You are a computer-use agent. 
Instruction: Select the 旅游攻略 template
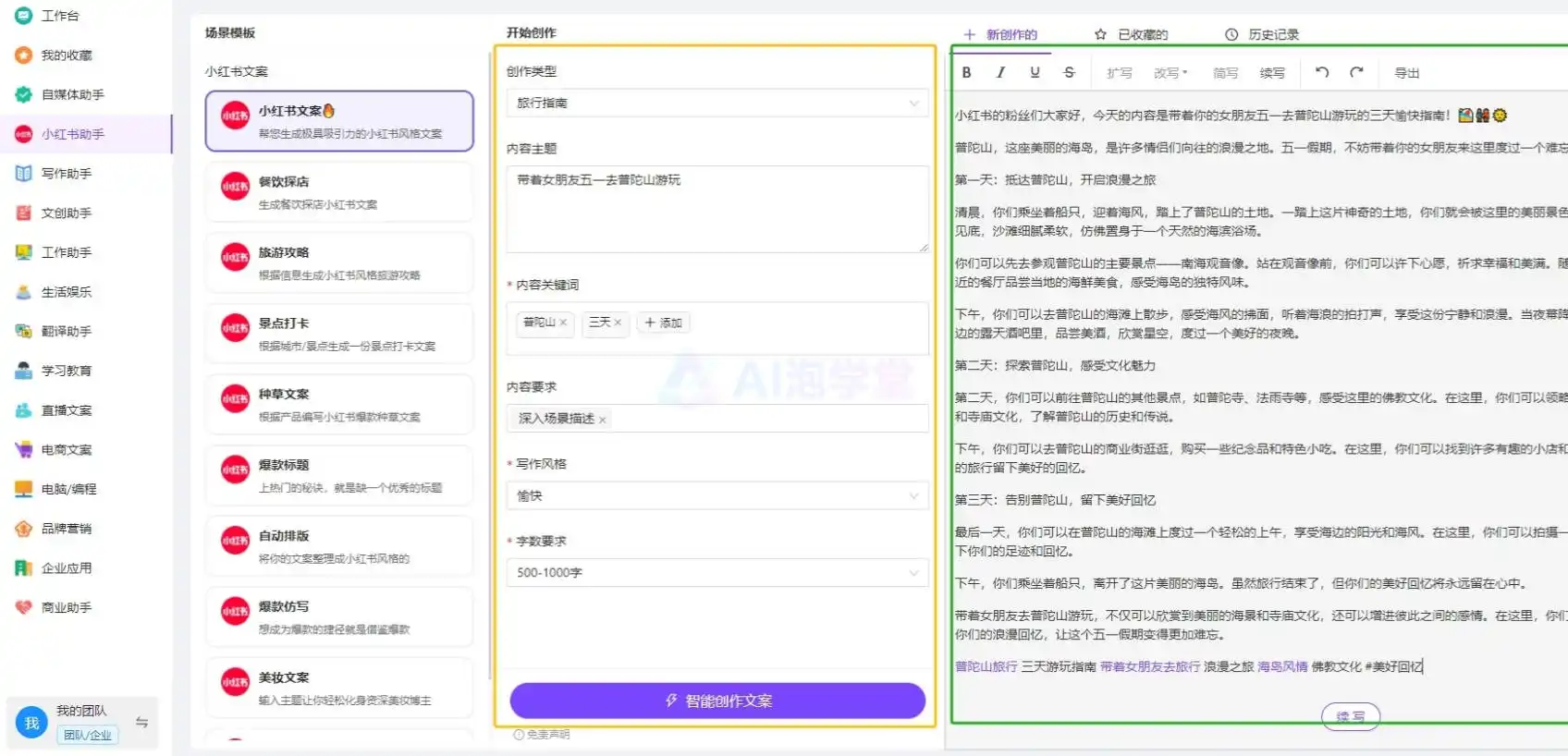tap(339, 263)
